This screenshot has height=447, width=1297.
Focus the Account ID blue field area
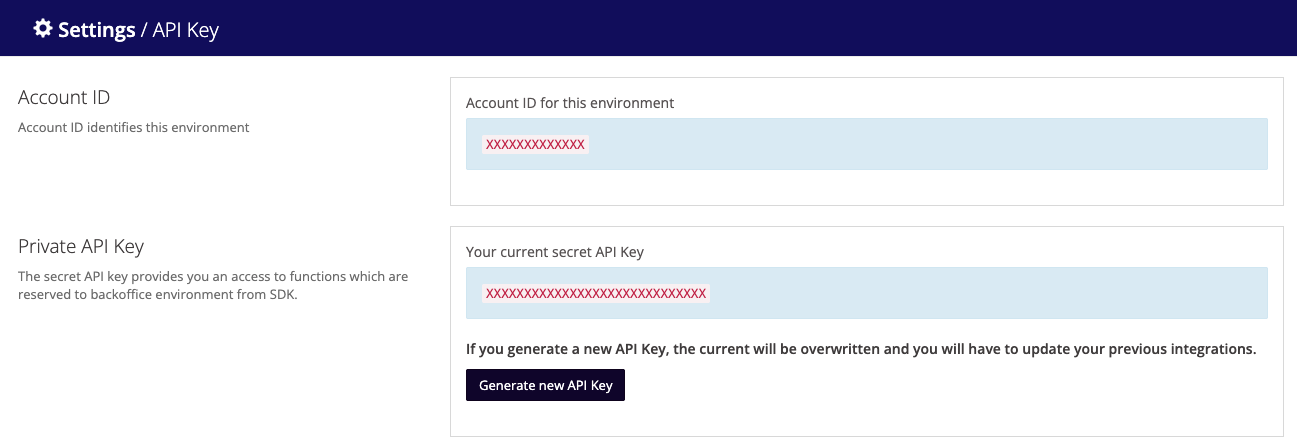tap(900, 144)
